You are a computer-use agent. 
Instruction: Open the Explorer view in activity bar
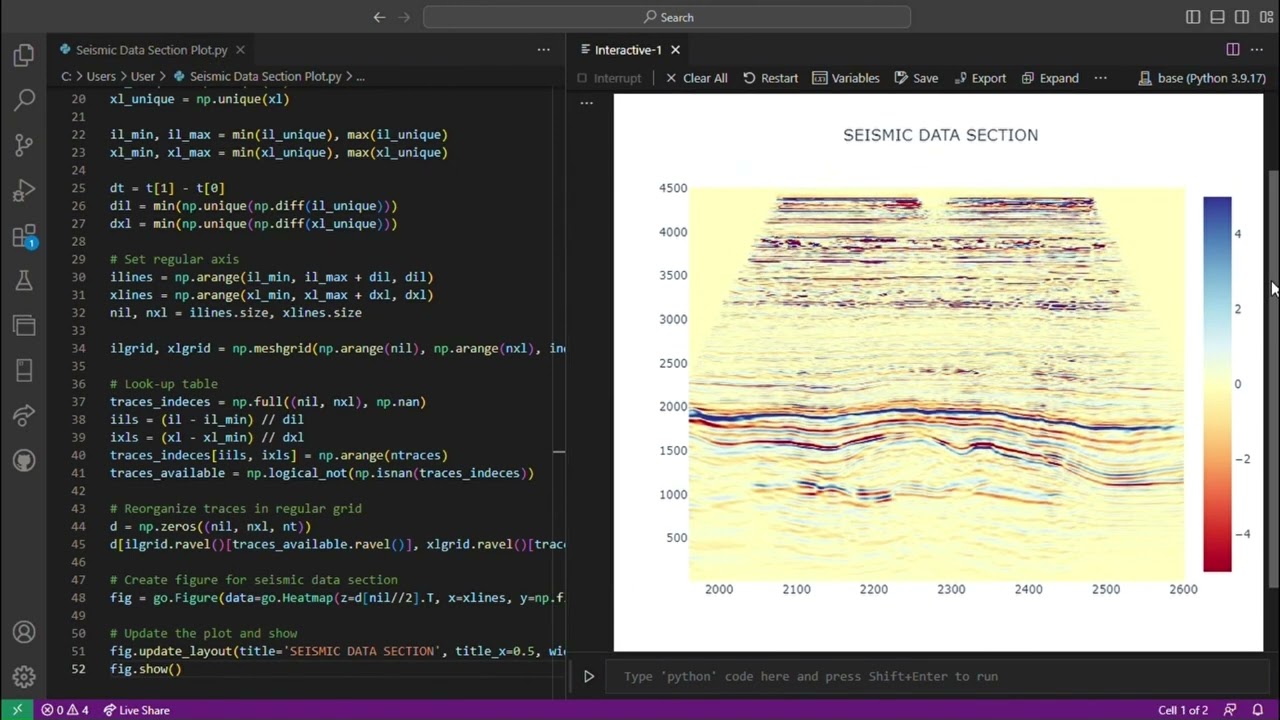click(24, 56)
